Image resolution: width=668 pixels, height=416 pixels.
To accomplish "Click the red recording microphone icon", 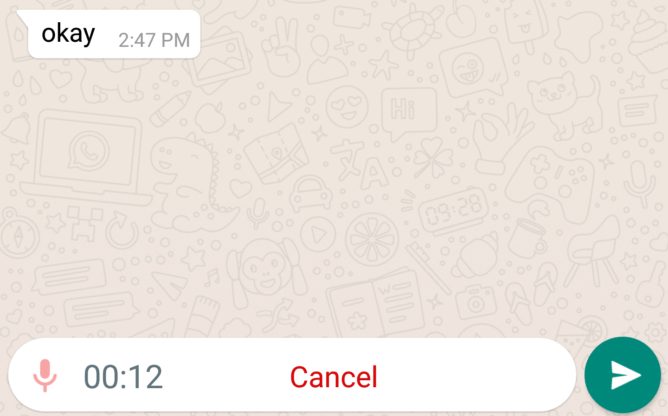I will click(45, 375).
